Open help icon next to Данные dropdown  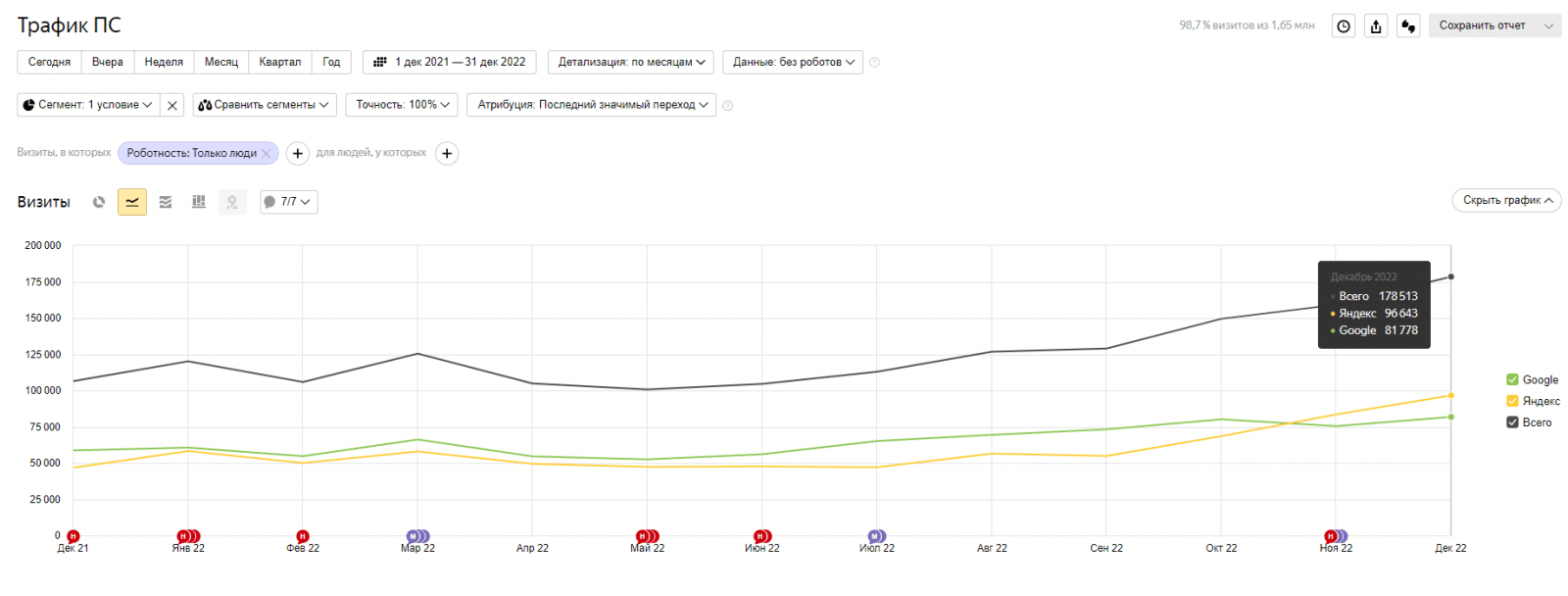[874, 63]
